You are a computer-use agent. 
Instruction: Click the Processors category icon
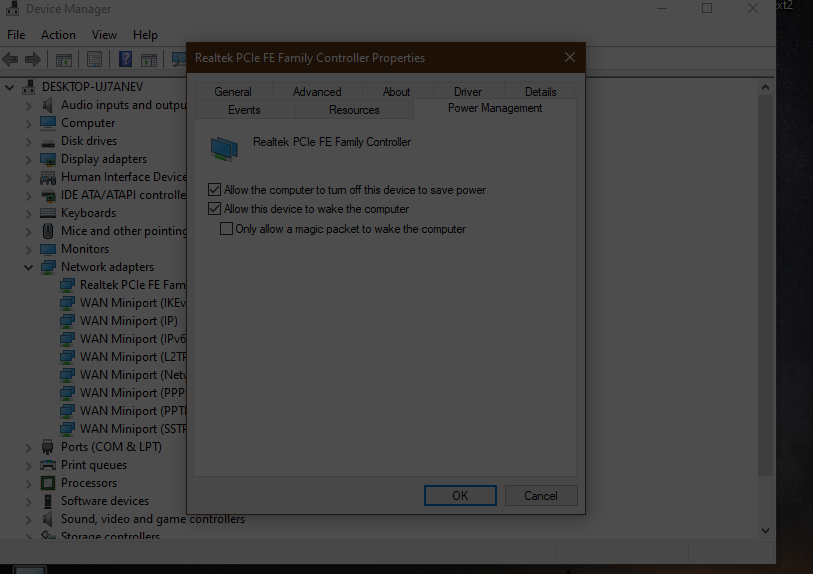(48, 483)
